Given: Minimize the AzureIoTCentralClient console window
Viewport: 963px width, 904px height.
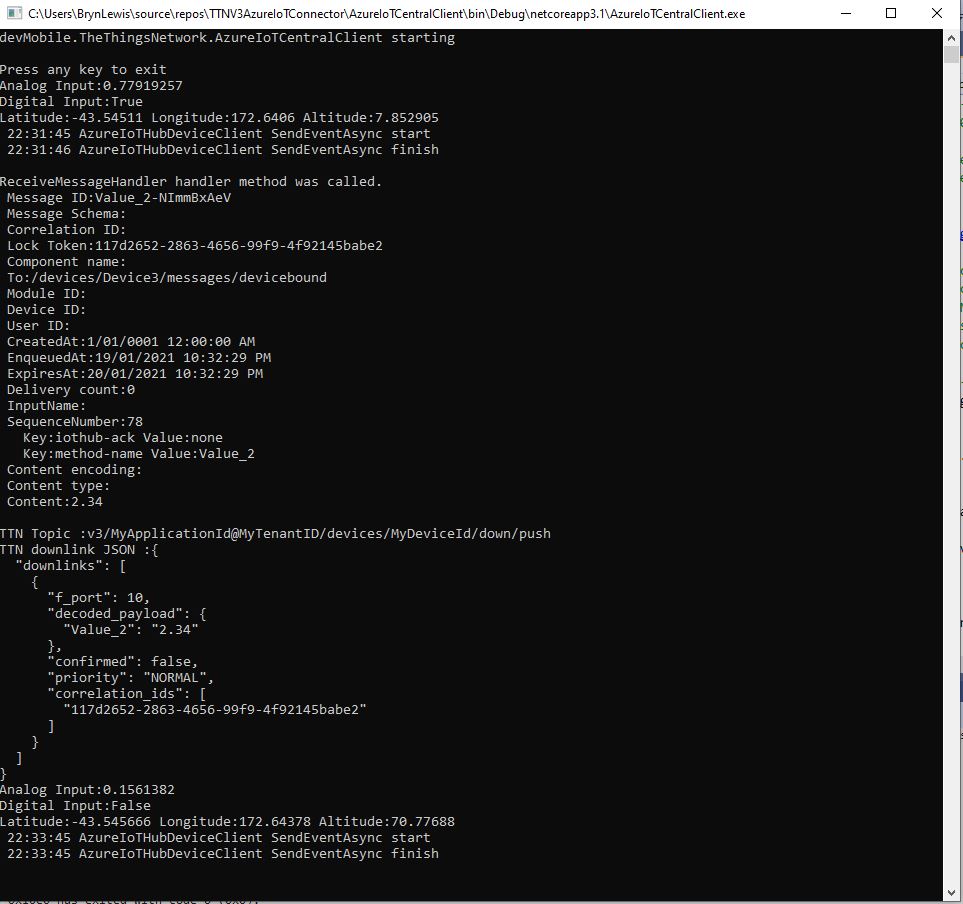Looking at the screenshot, I should pos(843,14).
